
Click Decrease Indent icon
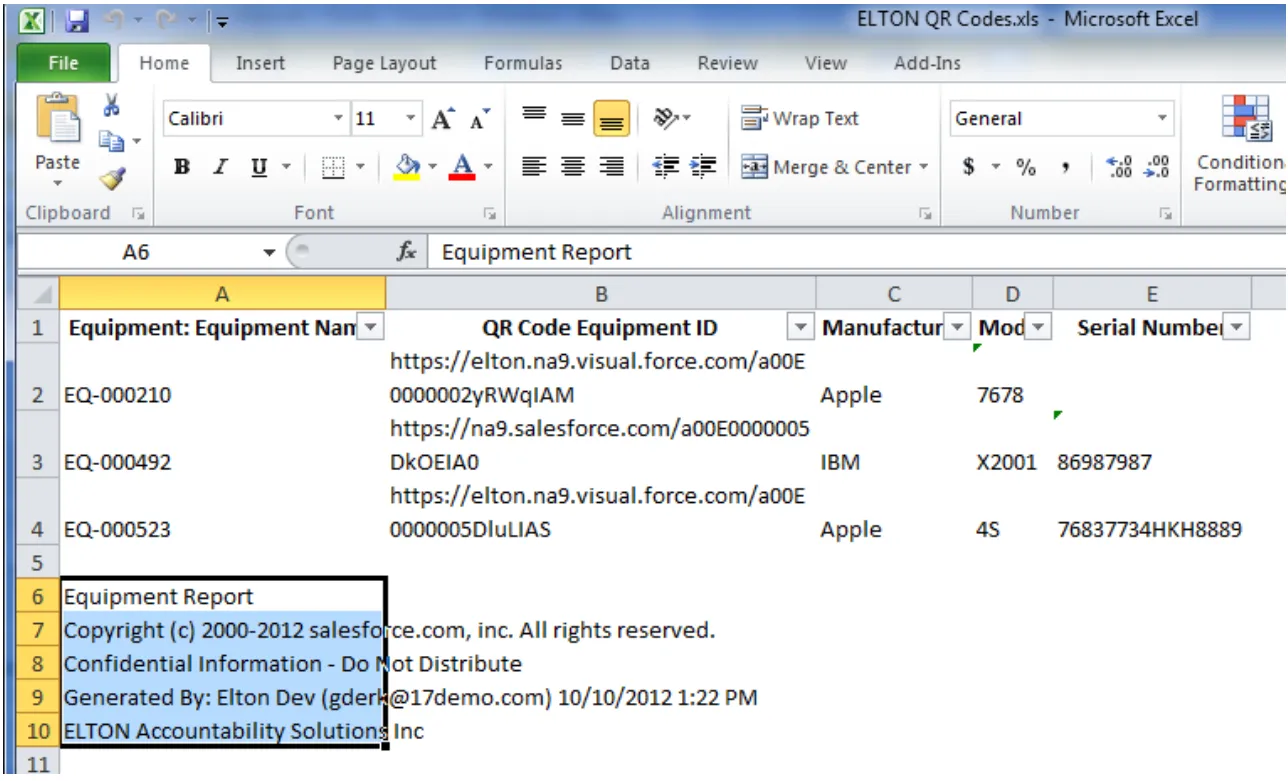pos(665,167)
